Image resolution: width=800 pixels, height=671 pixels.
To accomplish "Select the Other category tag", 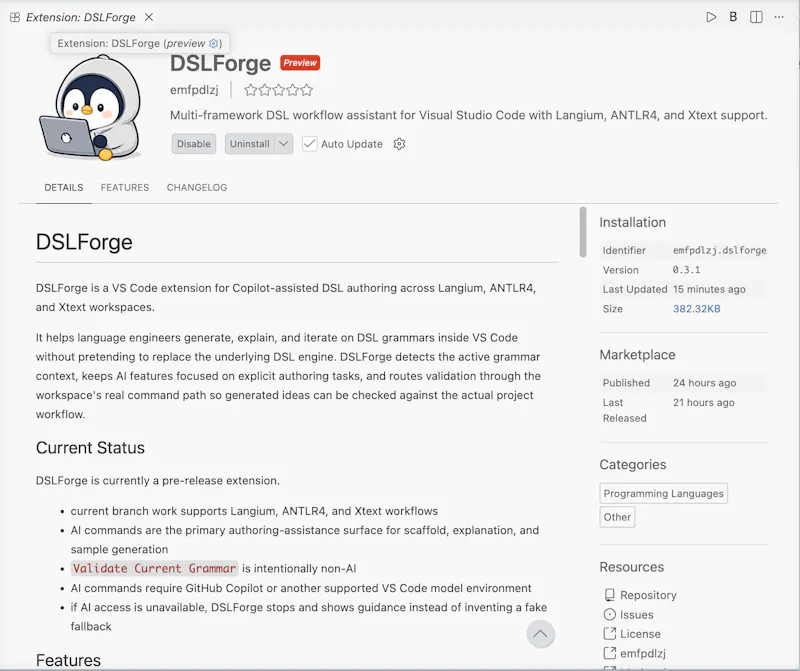I will (617, 517).
